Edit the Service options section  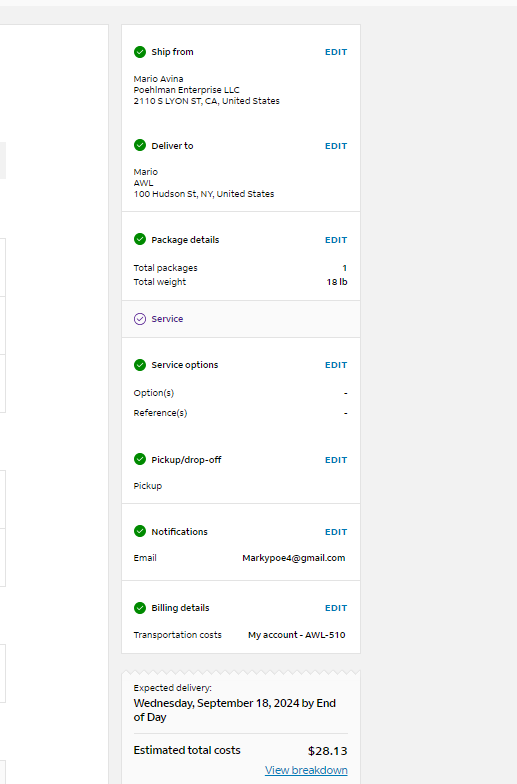click(336, 365)
